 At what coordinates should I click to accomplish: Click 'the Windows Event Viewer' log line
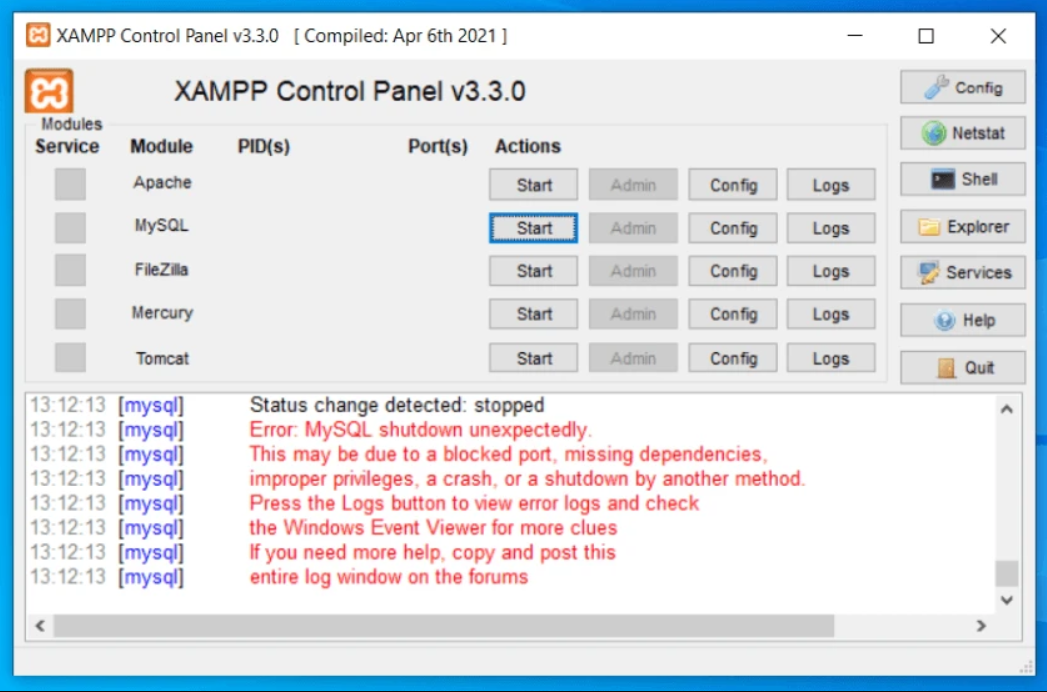pyautogui.click(x=433, y=528)
